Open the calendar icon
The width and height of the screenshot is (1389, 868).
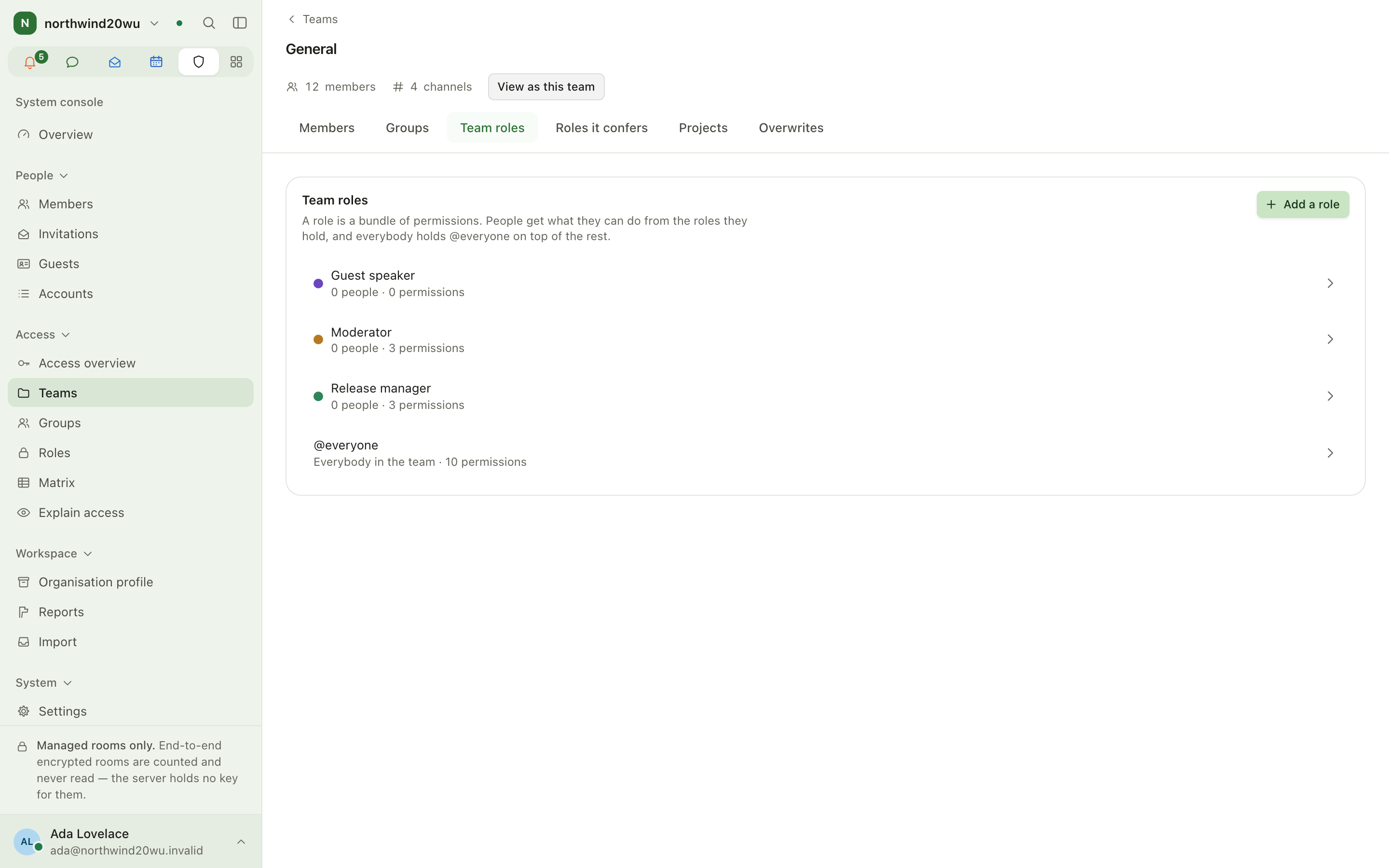156,62
